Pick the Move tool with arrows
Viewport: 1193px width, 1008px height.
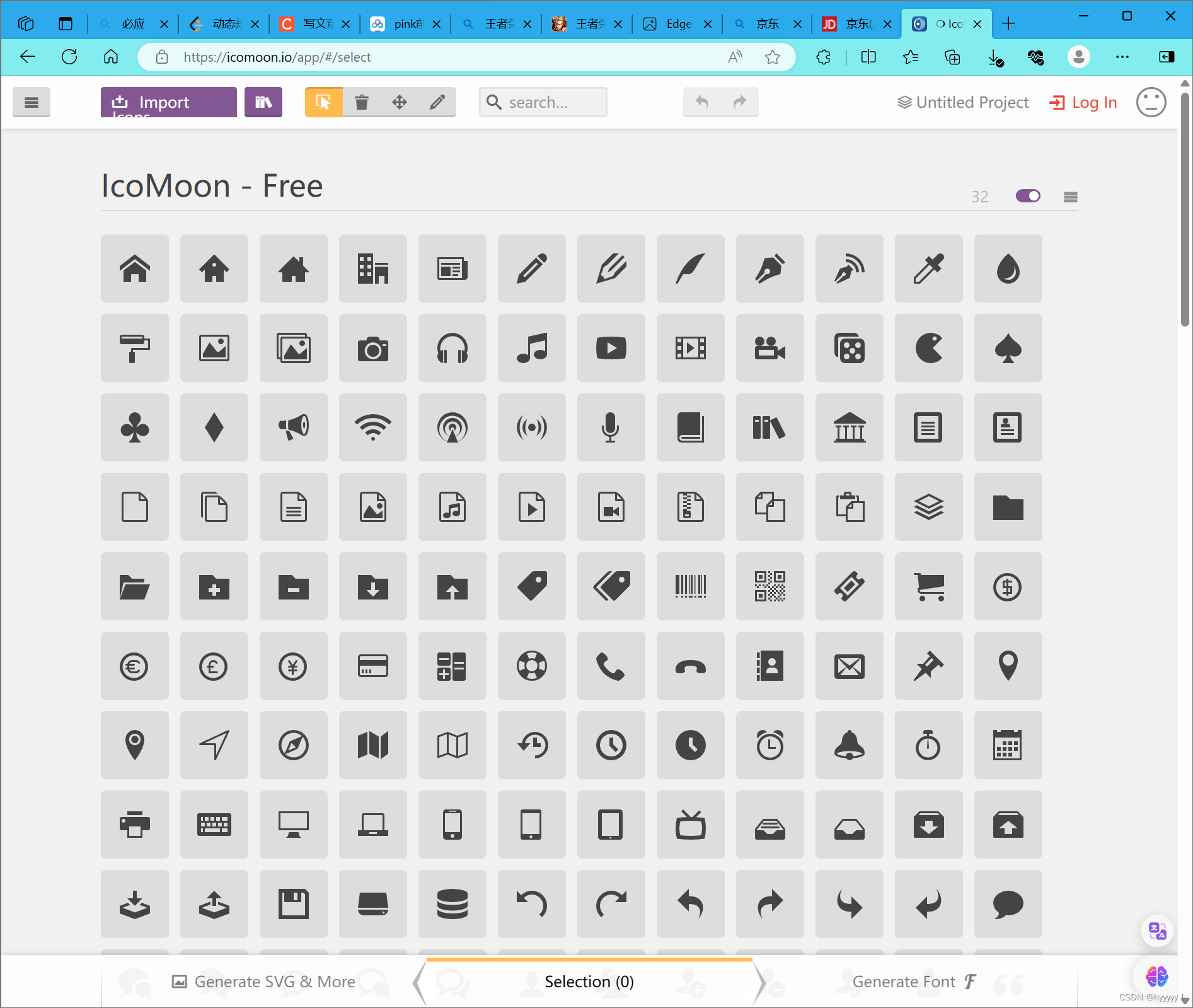(x=400, y=102)
